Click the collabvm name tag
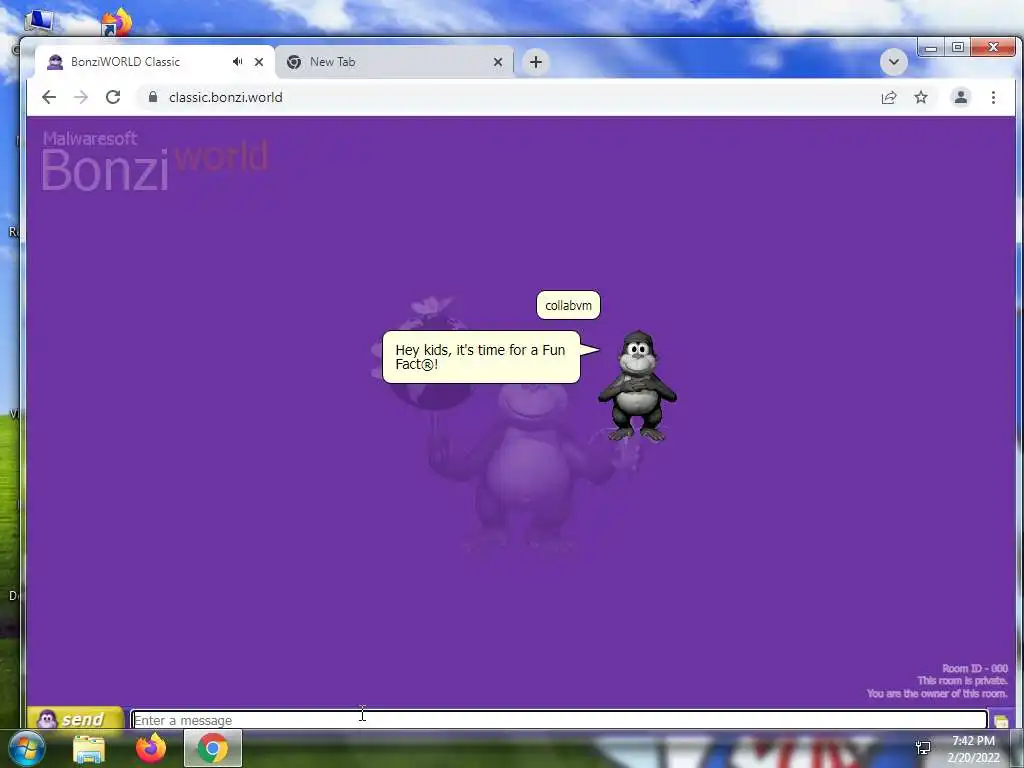The image size is (1024, 768). pos(568,306)
